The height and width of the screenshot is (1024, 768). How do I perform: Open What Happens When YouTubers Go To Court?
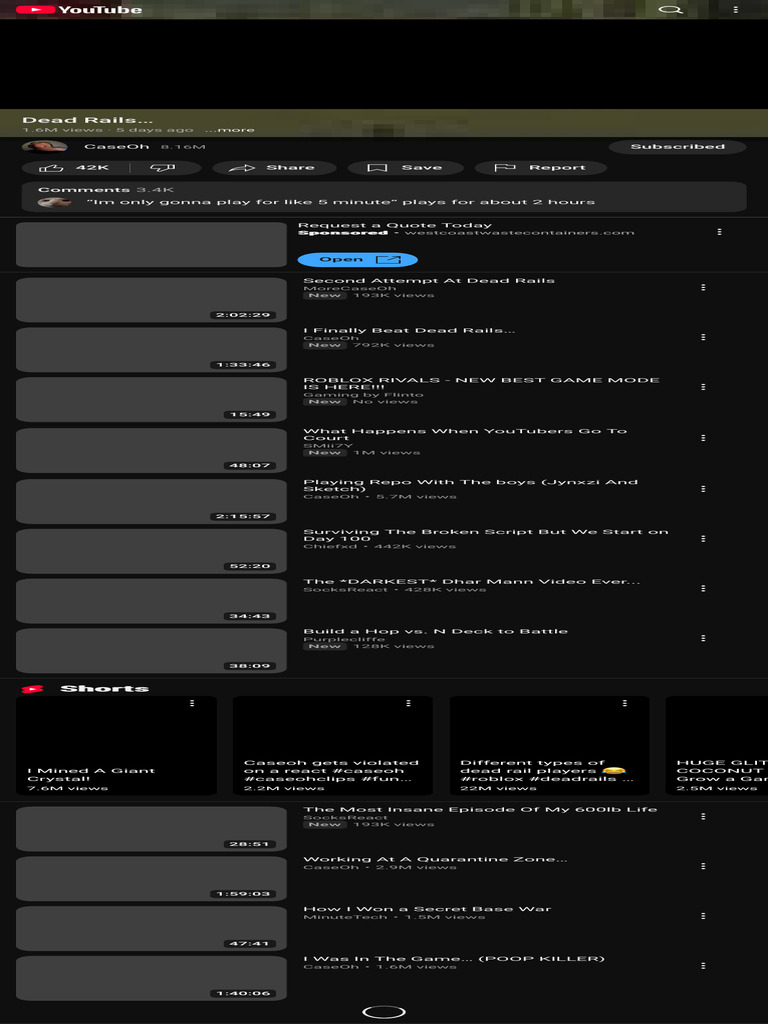point(465,434)
